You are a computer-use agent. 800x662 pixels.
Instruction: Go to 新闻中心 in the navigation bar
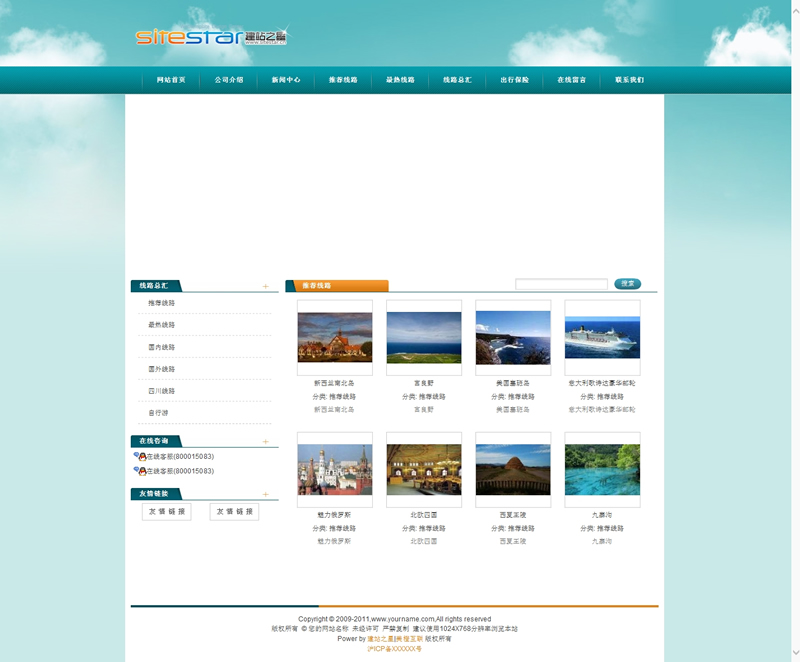tap(286, 80)
